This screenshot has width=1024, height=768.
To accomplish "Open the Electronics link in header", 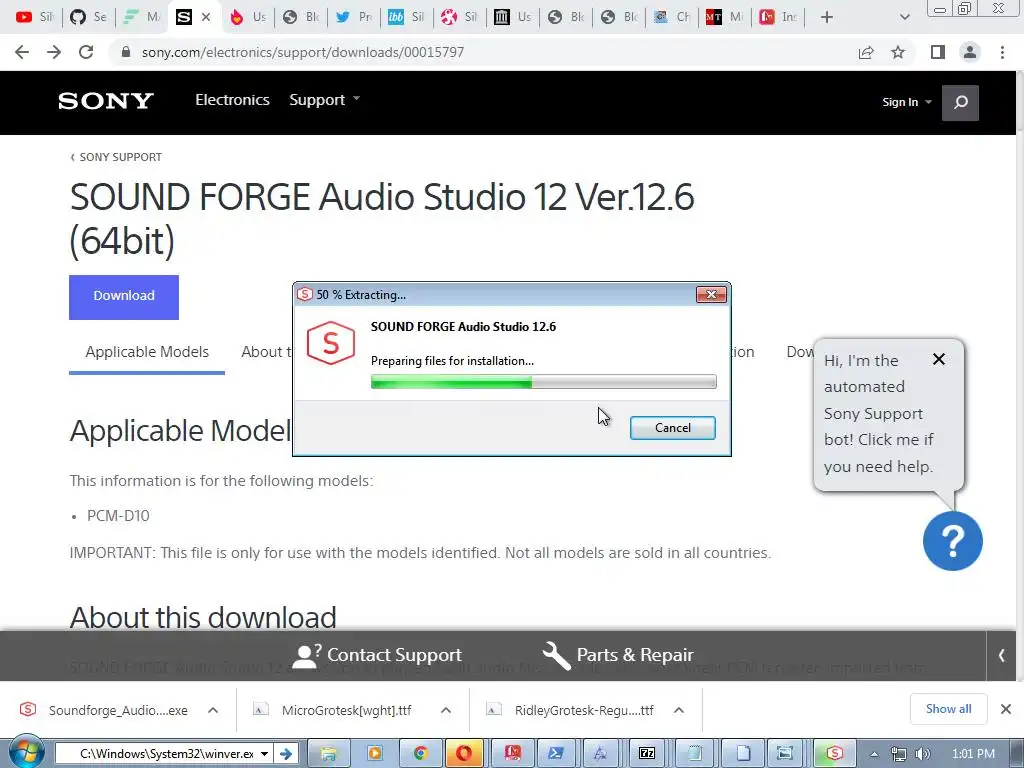I will click(232, 100).
